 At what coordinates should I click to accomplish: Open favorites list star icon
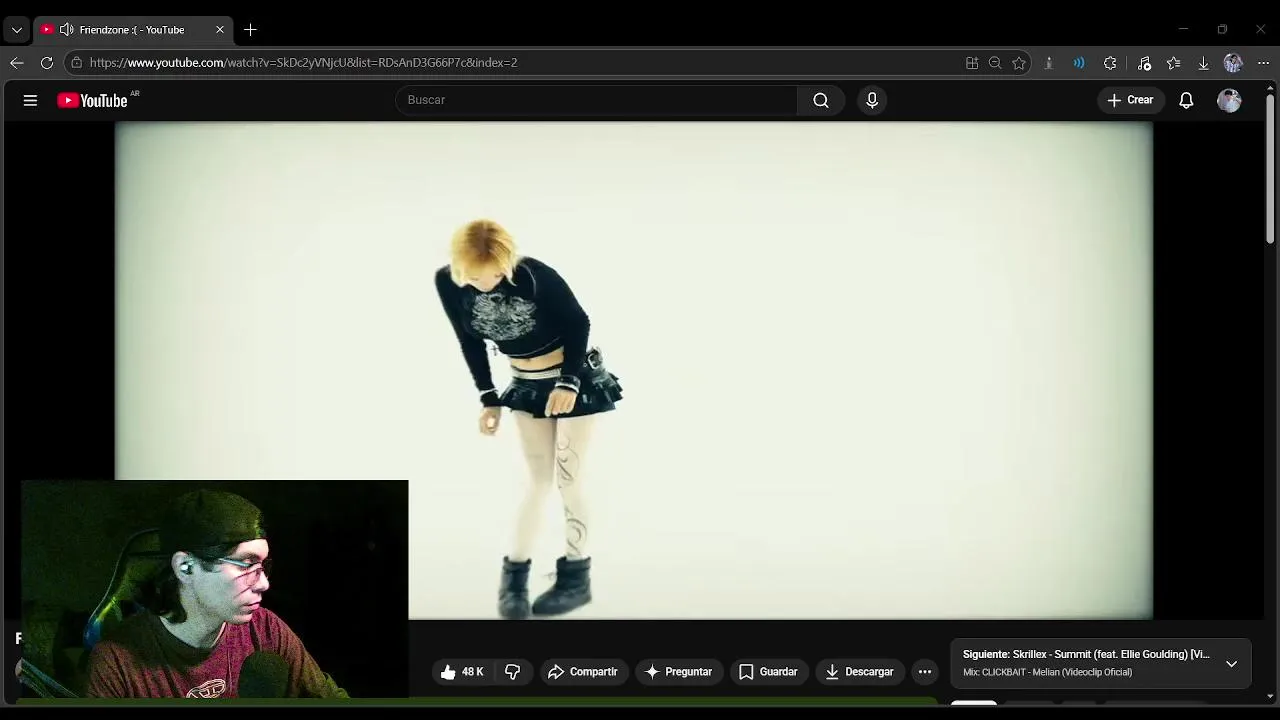pyautogui.click(x=1173, y=63)
